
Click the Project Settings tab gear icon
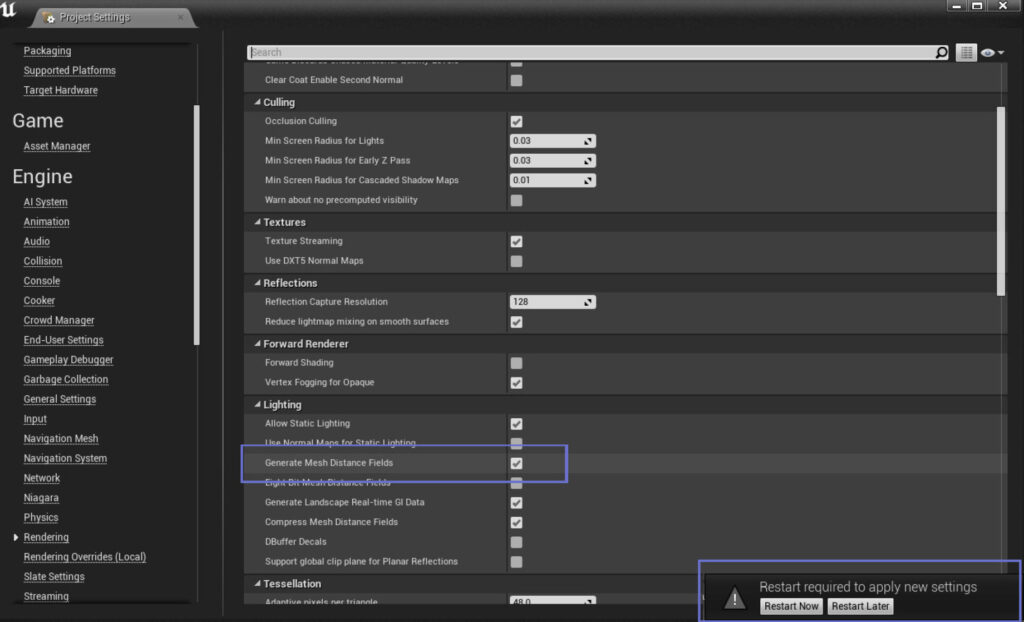point(48,17)
